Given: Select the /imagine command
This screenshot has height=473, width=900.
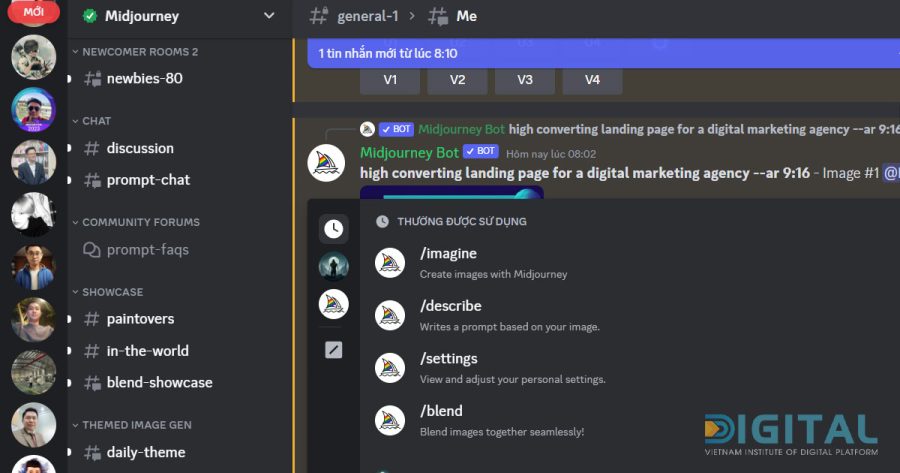Looking at the screenshot, I should tap(629, 263).
